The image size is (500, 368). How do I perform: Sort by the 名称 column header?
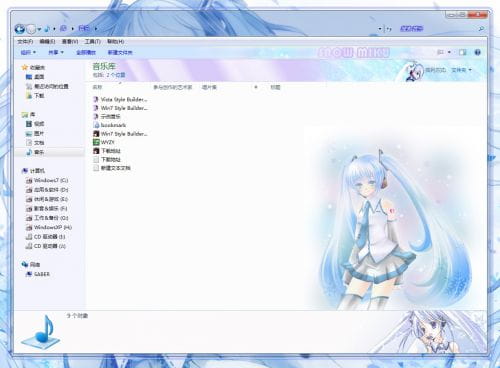[97, 87]
